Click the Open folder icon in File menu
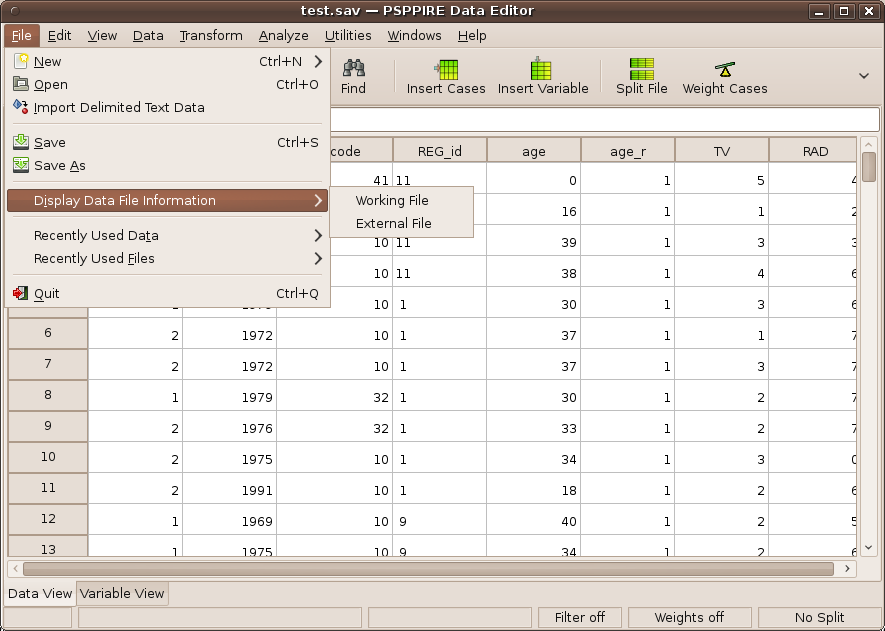 (x=21, y=84)
